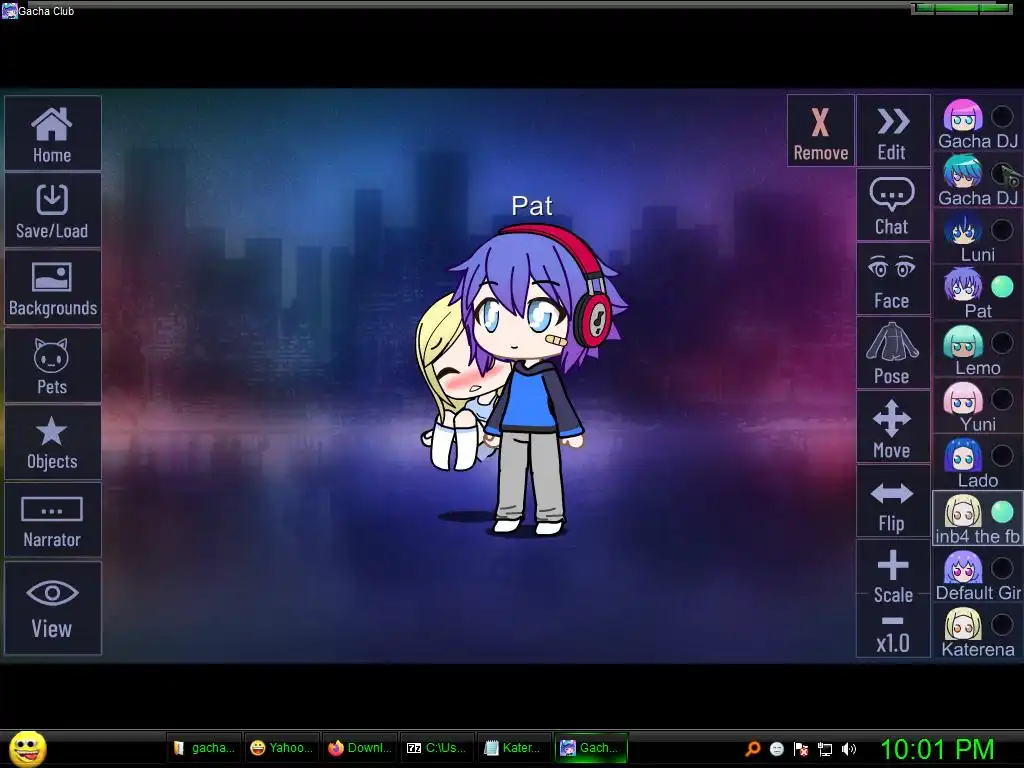Switch to the C:\Us... 7-Zip taskbar item
This screenshot has width=1024, height=768.
tap(438, 748)
